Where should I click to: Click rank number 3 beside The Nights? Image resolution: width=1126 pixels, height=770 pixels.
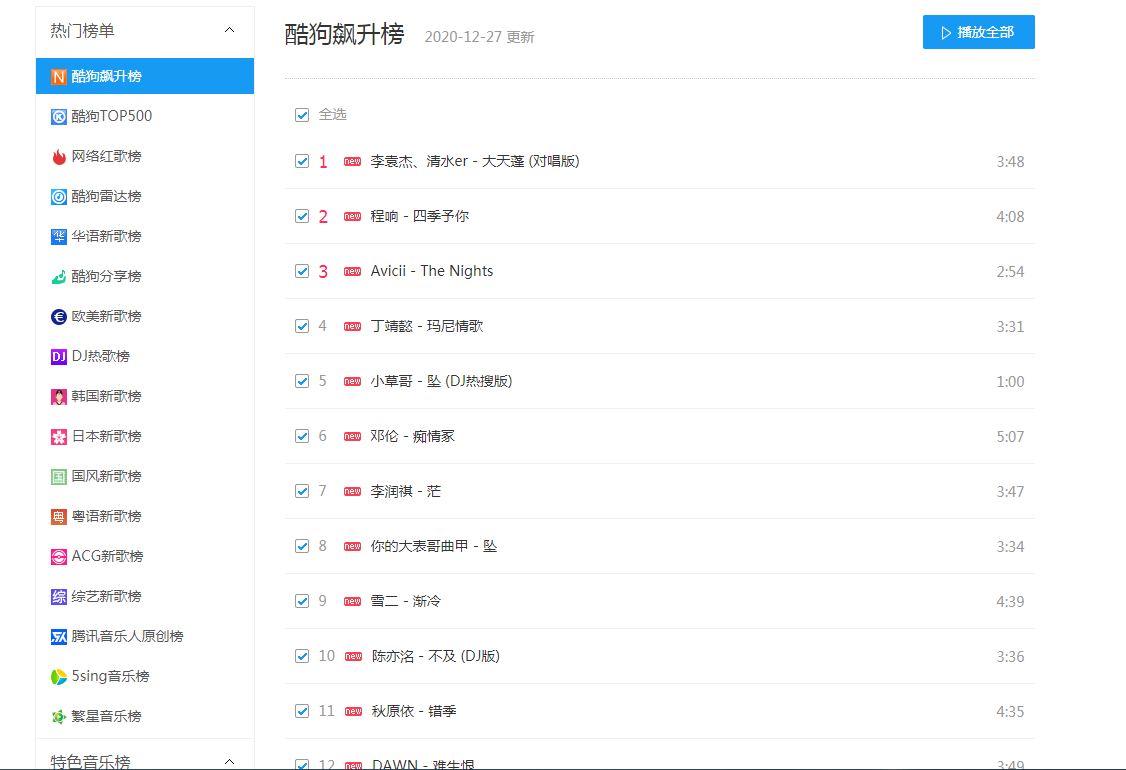(x=323, y=272)
